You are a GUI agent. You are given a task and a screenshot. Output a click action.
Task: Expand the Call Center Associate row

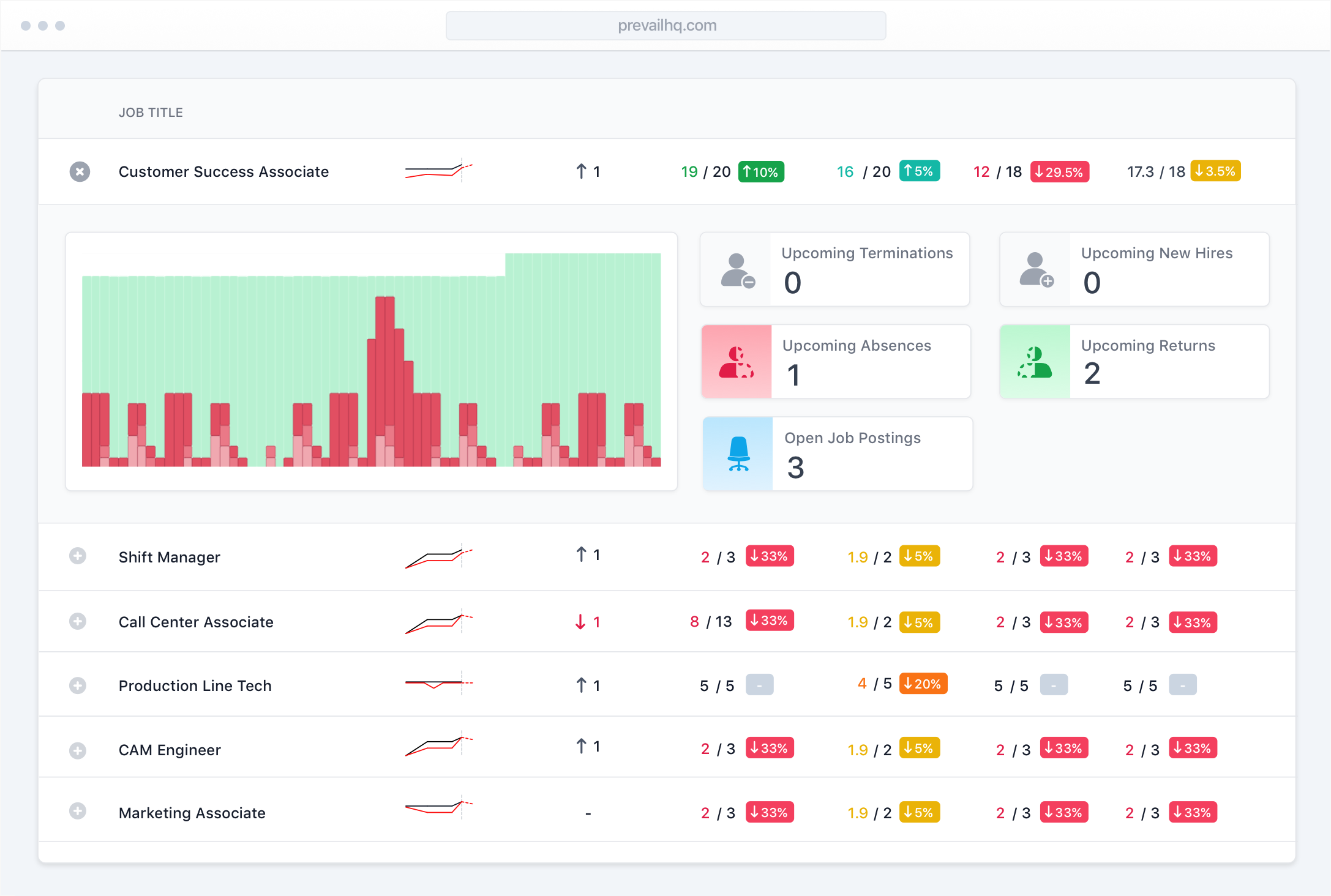[x=78, y=622]
